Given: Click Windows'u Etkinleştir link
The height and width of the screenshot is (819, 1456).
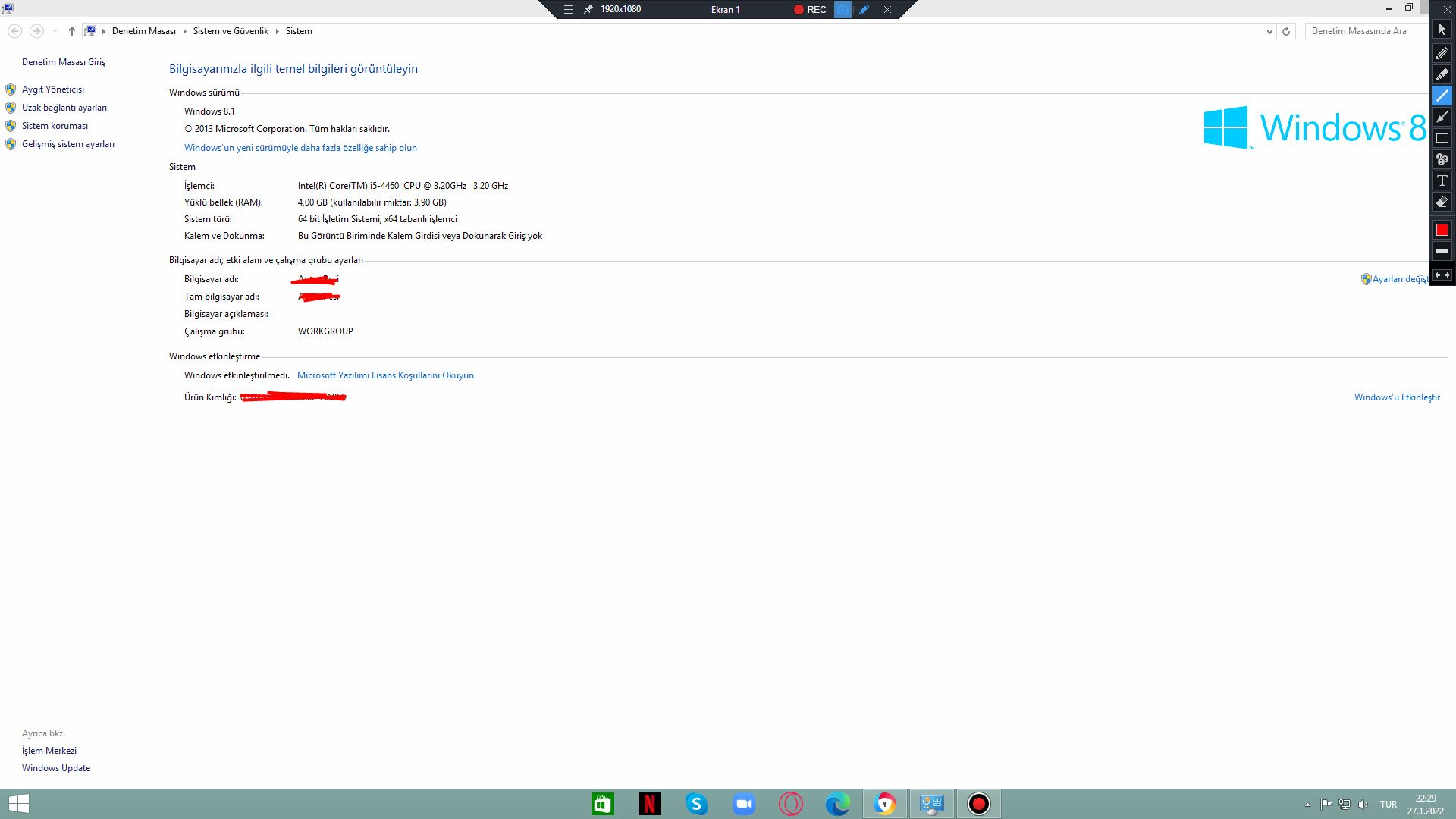Looking at the screenshot, I should click(x=1397, y=397).
